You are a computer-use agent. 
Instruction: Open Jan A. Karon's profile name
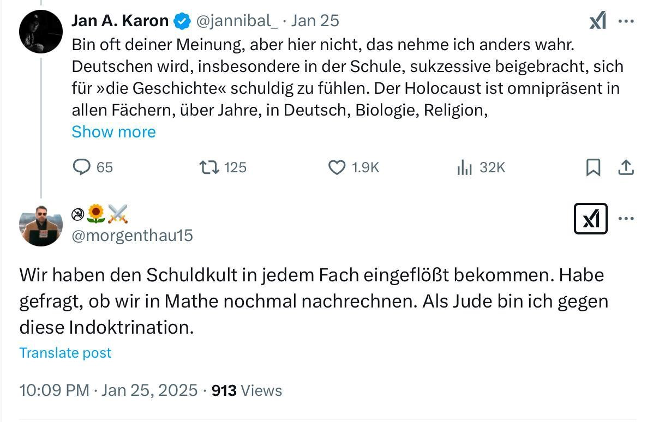pyautogui.click(x=120, y=21)
